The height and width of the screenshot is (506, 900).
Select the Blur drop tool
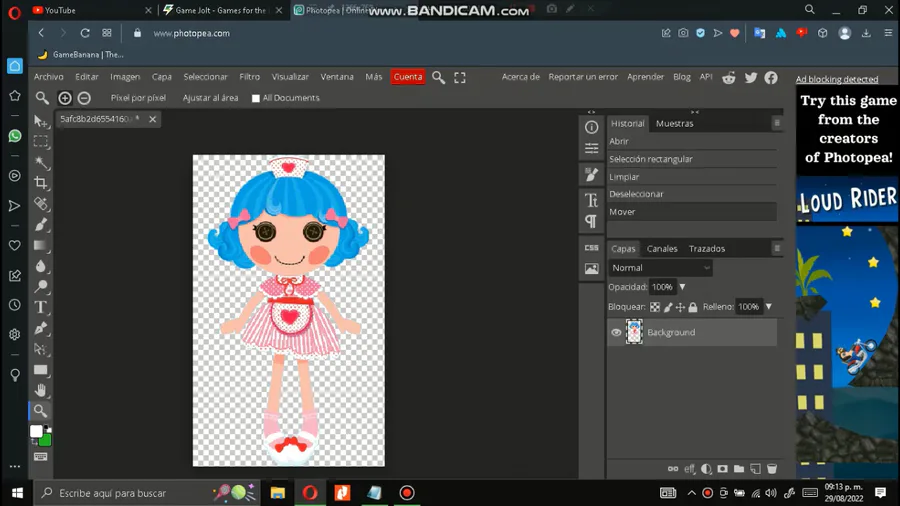point(40,266)
